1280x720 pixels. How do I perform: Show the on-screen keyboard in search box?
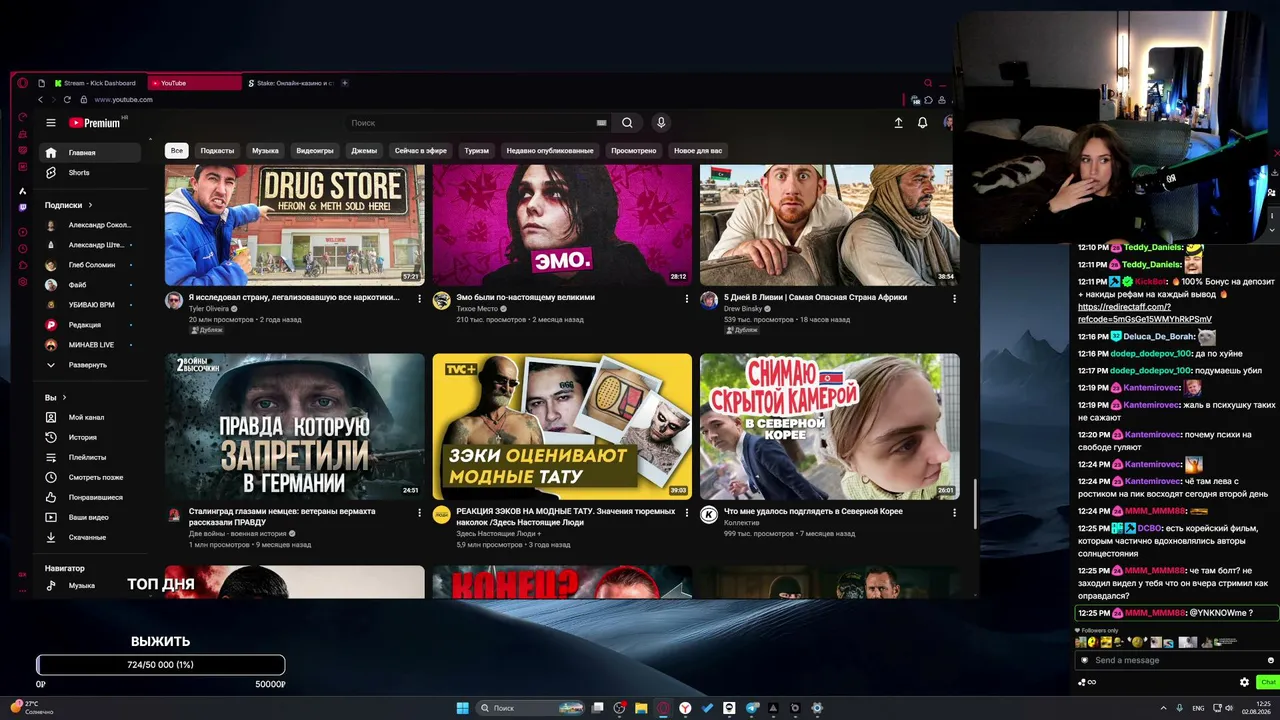tap(601, 123)
